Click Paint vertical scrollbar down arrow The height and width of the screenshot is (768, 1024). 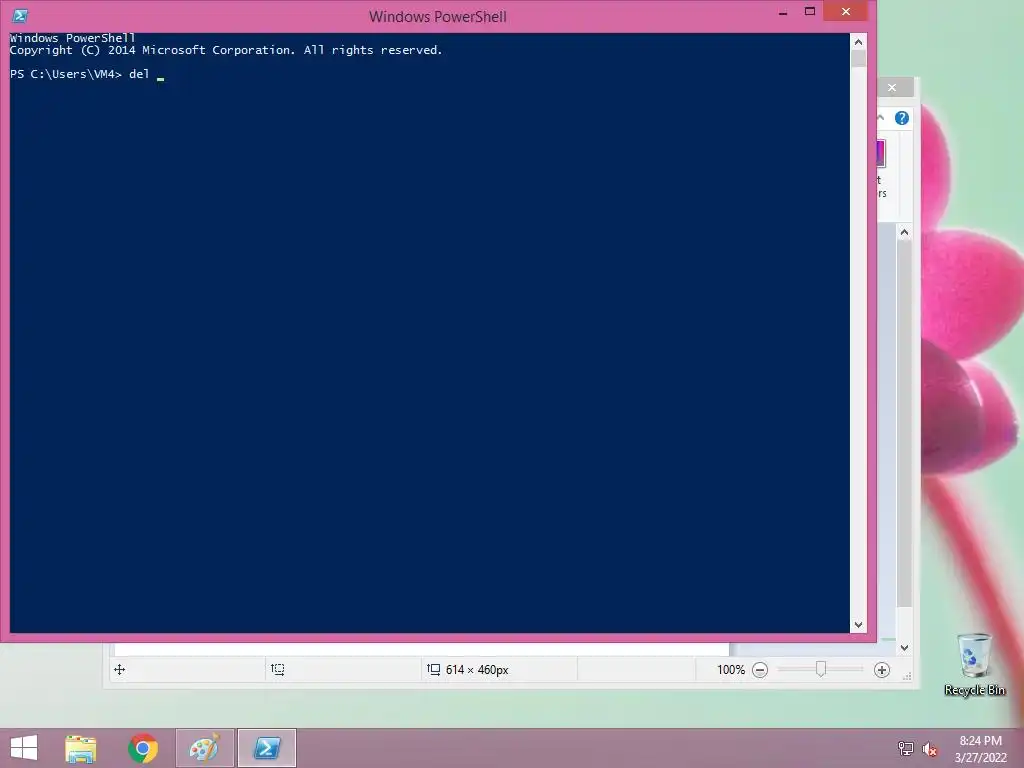point(904,648)
